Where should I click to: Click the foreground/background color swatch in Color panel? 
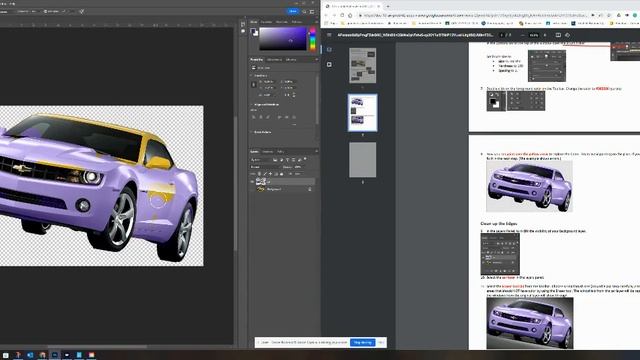click(x=254, y=32)
